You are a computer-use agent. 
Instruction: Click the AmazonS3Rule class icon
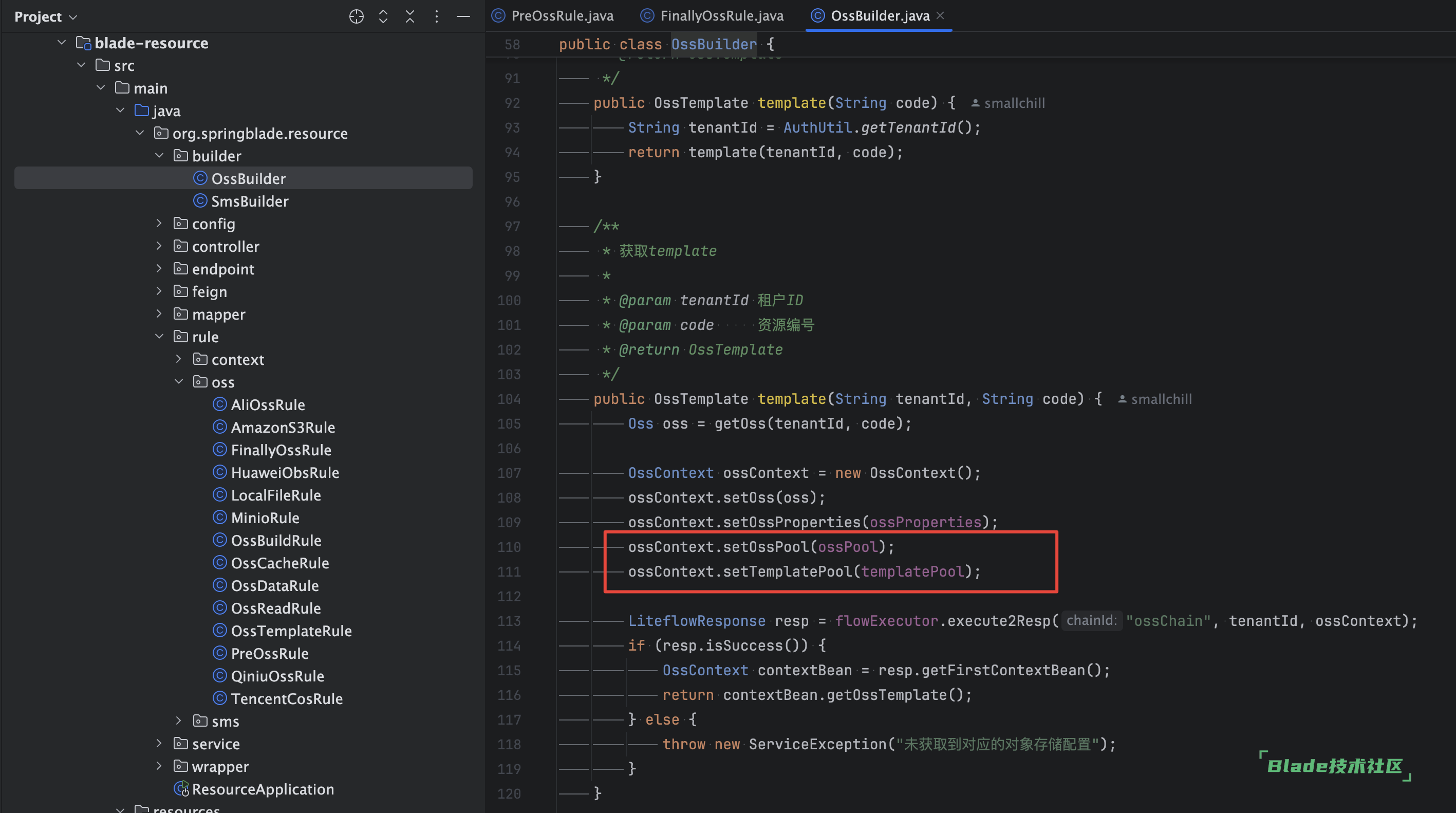click(x=219, y=427)
